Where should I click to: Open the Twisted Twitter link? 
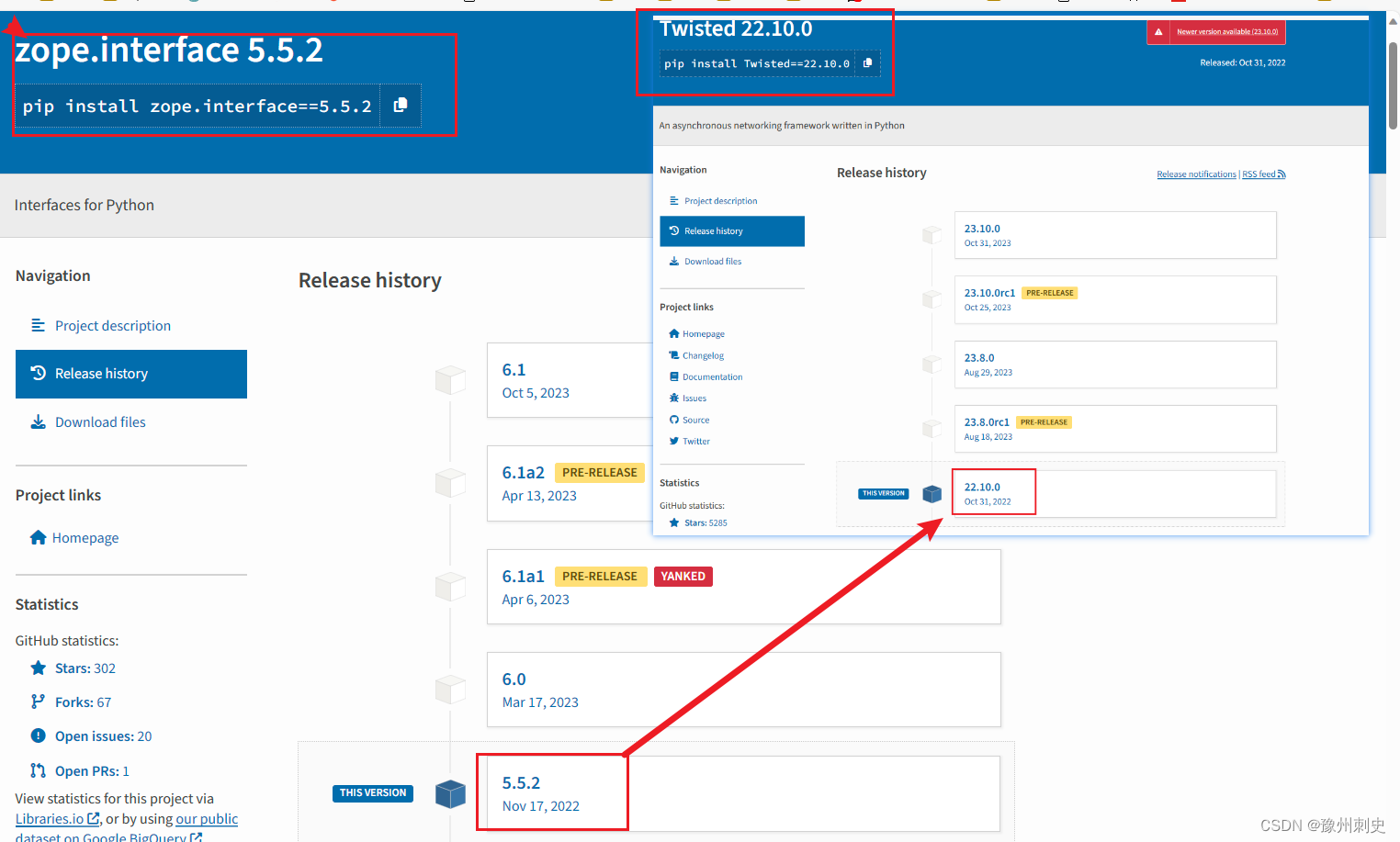pyautogui.click(x=696, y=442)
